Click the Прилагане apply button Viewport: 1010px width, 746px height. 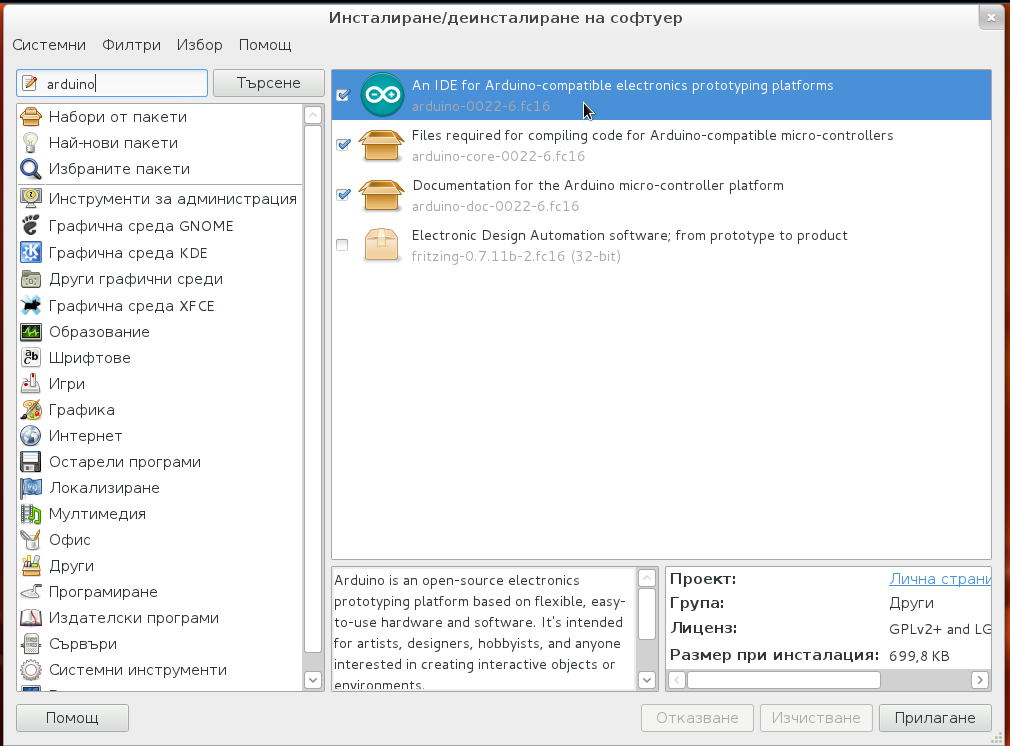click(934, 718)
